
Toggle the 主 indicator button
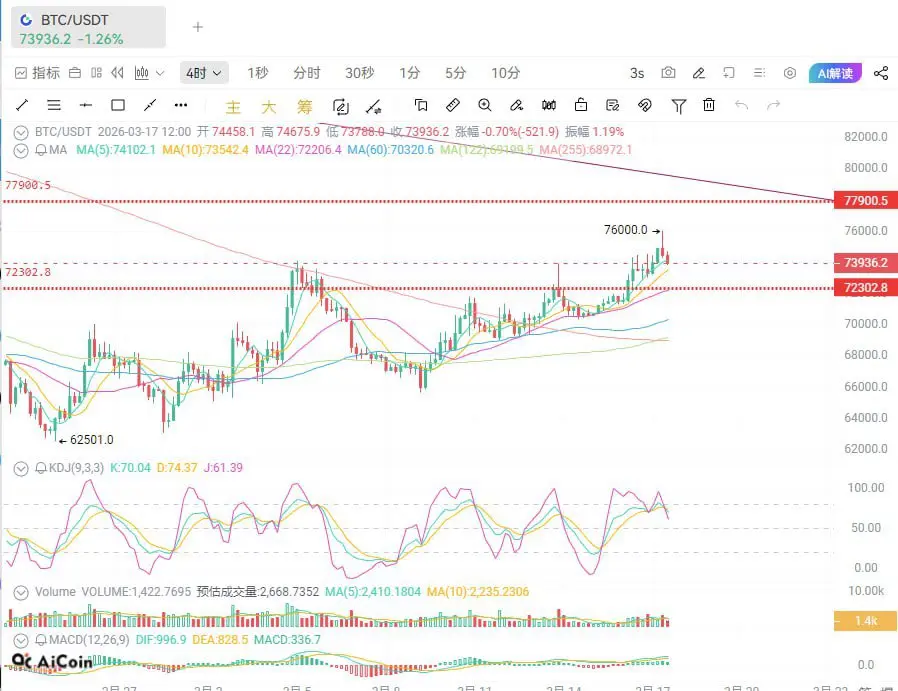[x=233, y=107]
